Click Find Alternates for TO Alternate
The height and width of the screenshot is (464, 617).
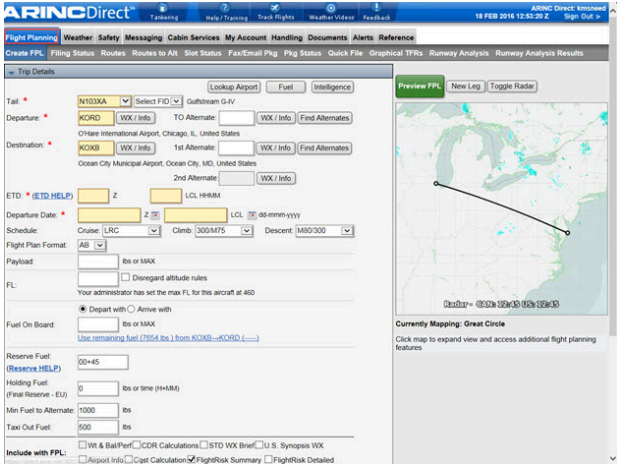pyautogui.click(x=325, y=118)
